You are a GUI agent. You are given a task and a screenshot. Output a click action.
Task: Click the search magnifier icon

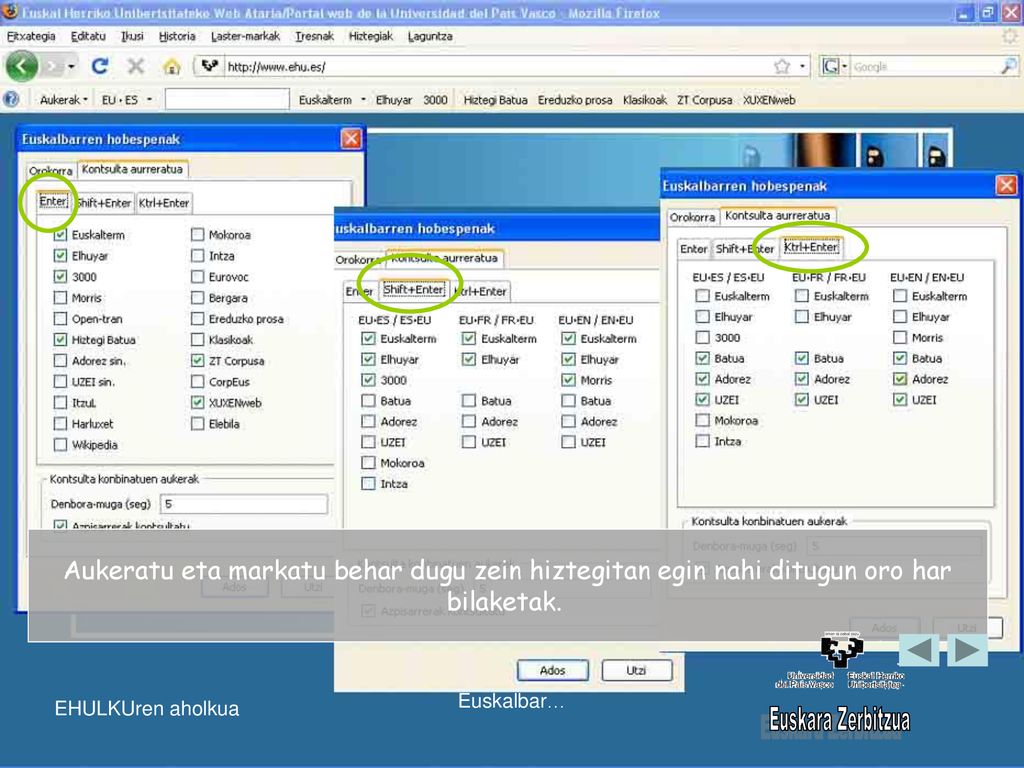pos(1008,66)
